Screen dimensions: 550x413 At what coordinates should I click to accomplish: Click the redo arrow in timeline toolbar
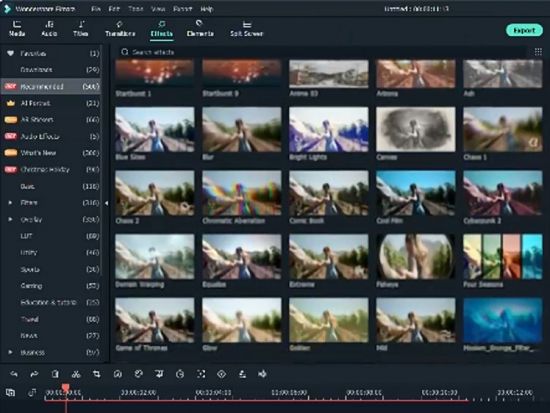click(x=34, y=374)
